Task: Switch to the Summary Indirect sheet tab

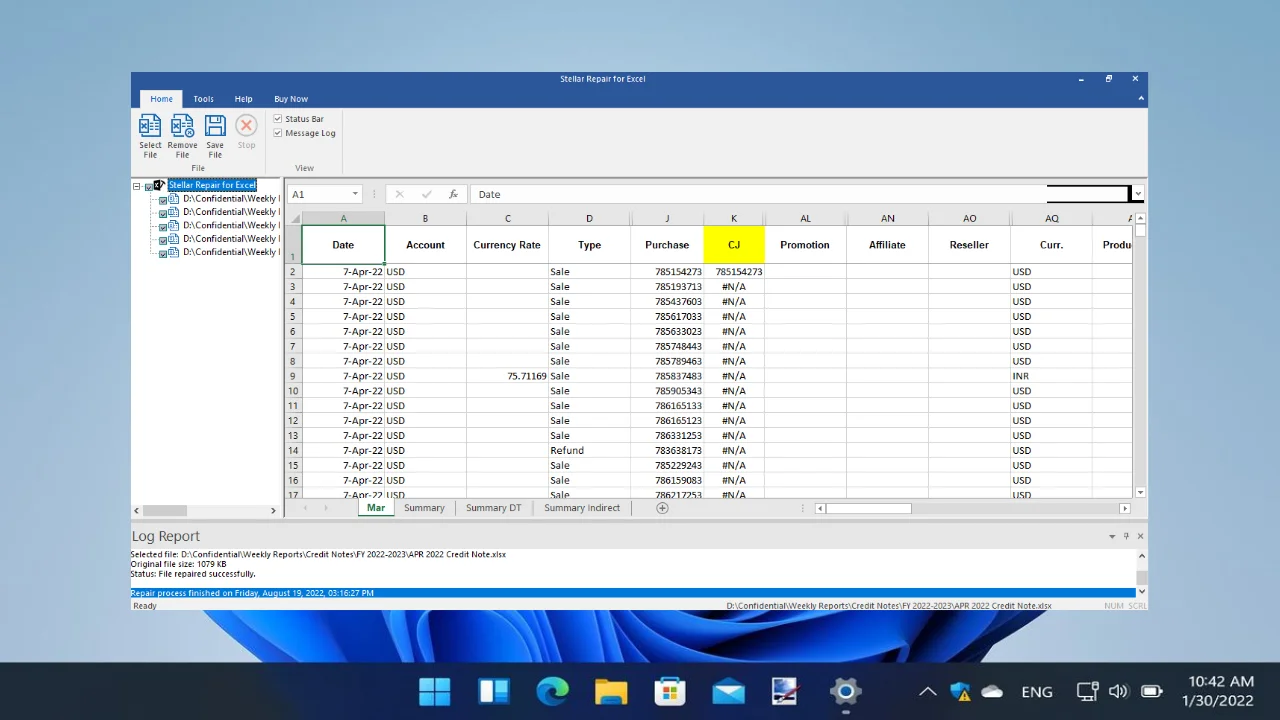Action: pos(582,508)
